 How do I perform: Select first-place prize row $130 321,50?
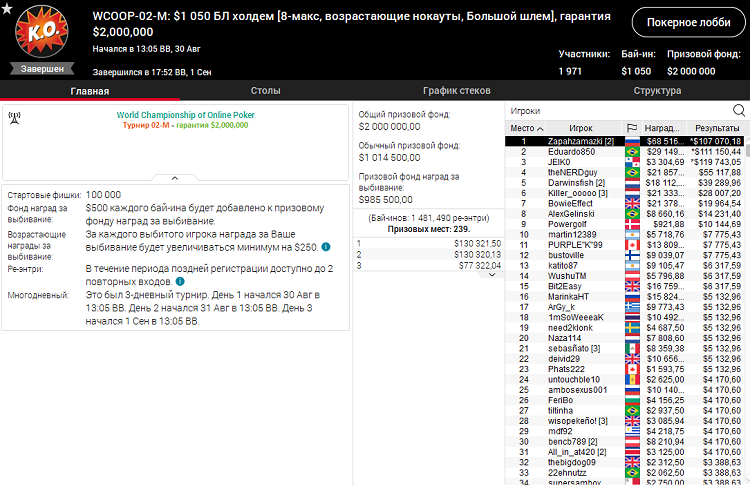(429, 243)
